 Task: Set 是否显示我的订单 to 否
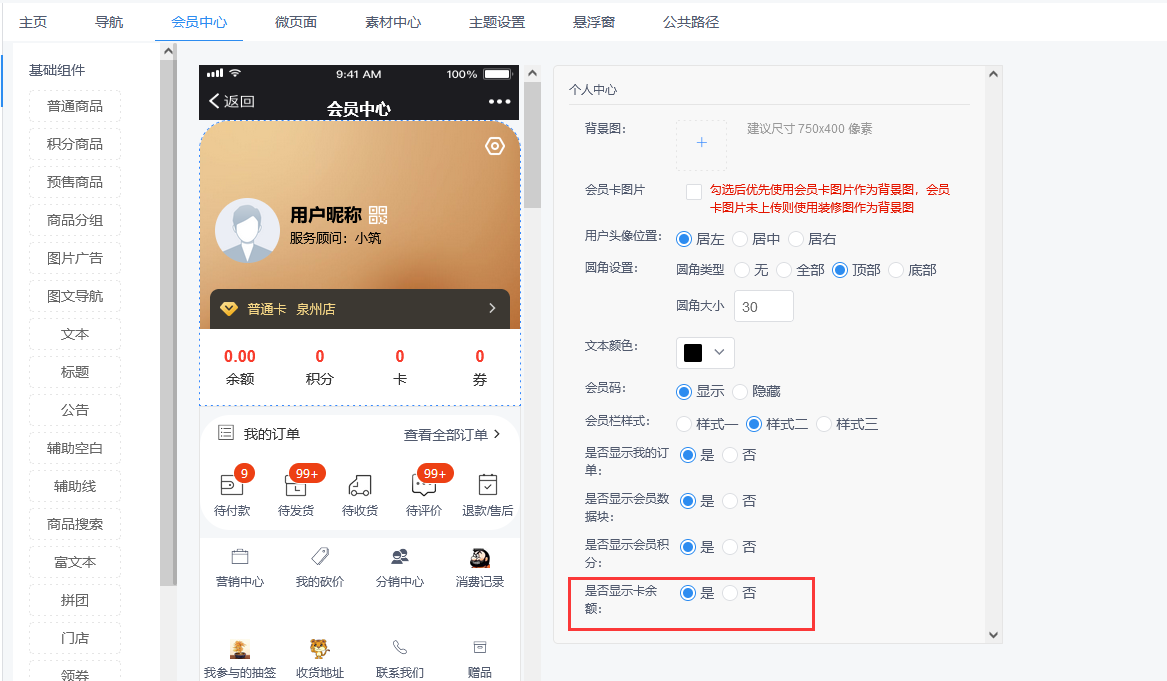coord(730,455)
